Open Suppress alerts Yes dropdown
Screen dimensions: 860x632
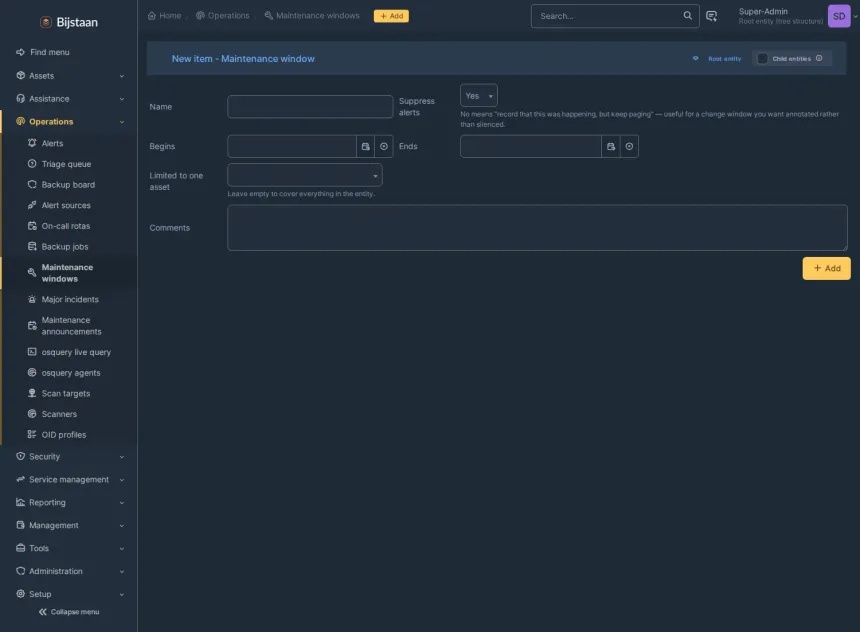point(479,95)
